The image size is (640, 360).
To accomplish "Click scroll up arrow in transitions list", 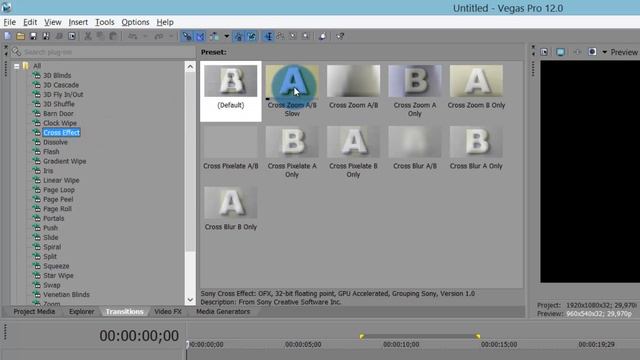I will click(x=190, y=67).
